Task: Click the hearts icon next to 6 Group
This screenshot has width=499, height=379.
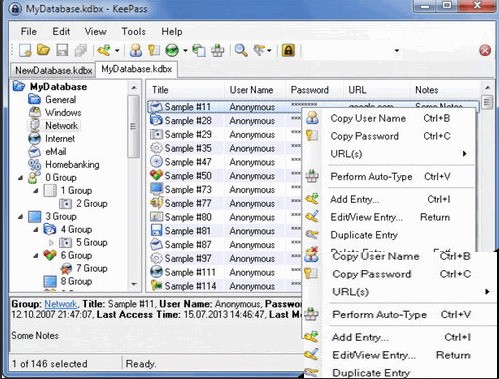Action: (50, 255)
